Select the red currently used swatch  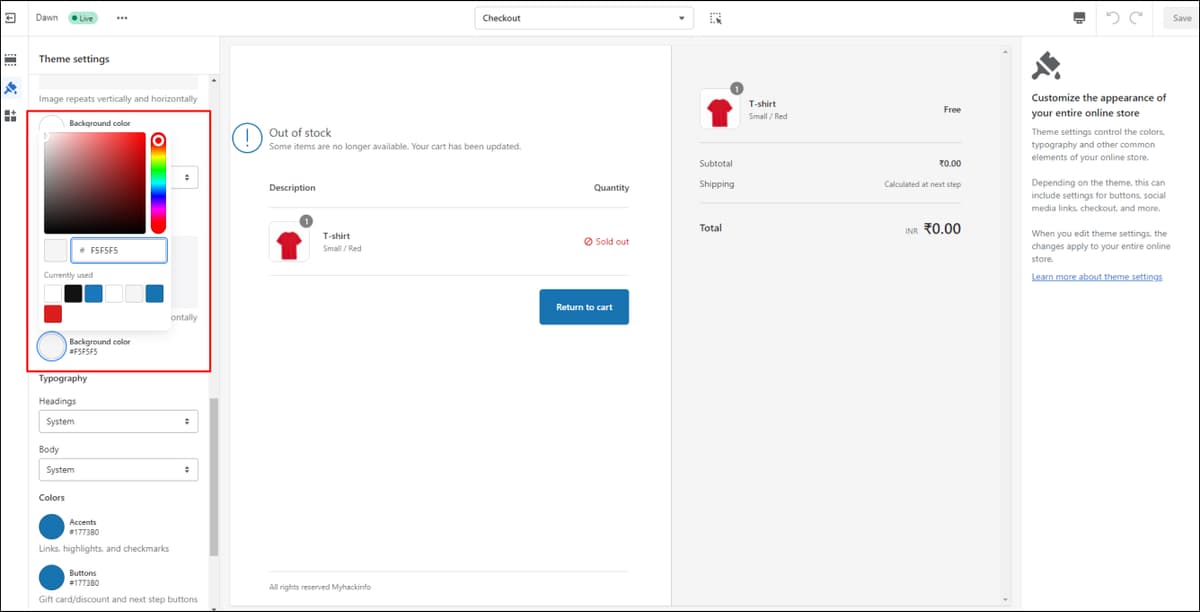tap(53, 314)
